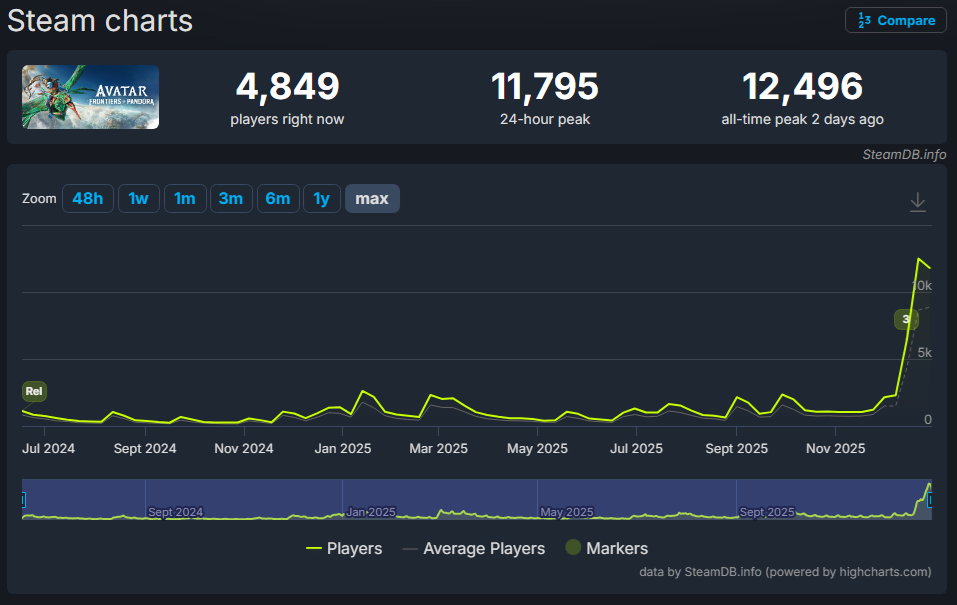Set chart zoom to 1m
The image size is (957, 605).
[185, 198]
